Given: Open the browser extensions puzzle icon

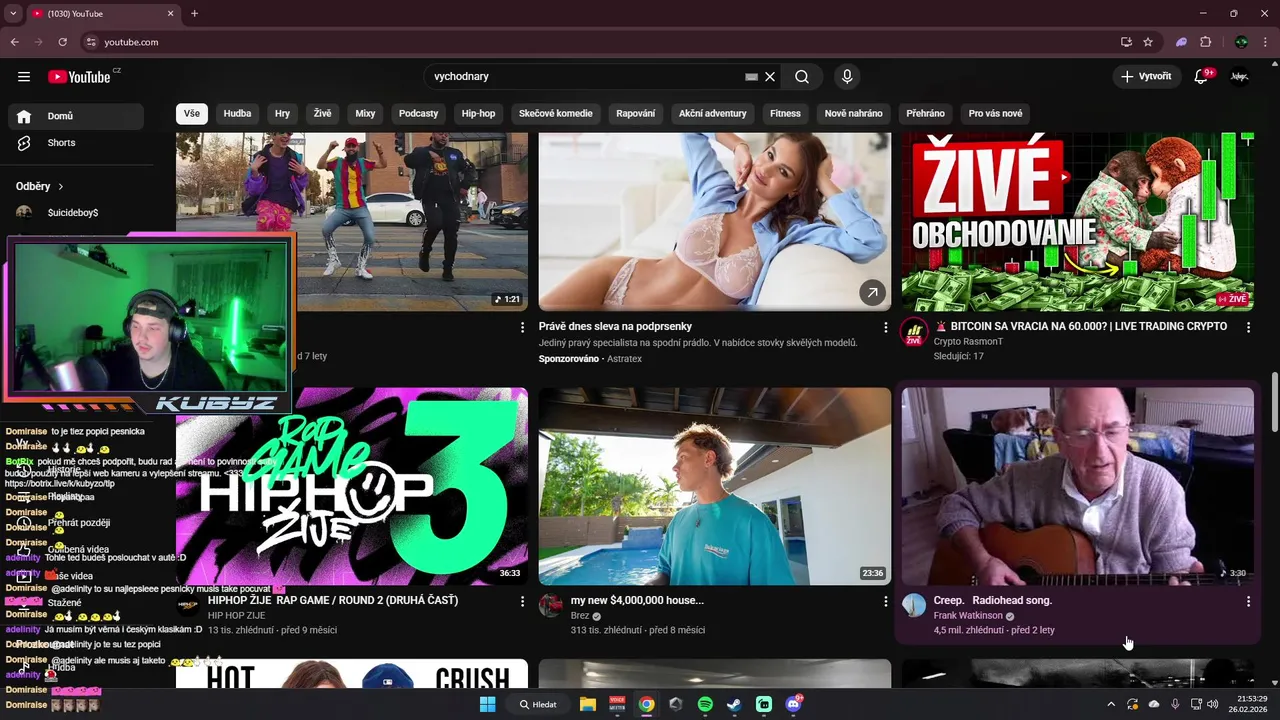Looking at the screenshot, I should click(x=1206, y=42).
